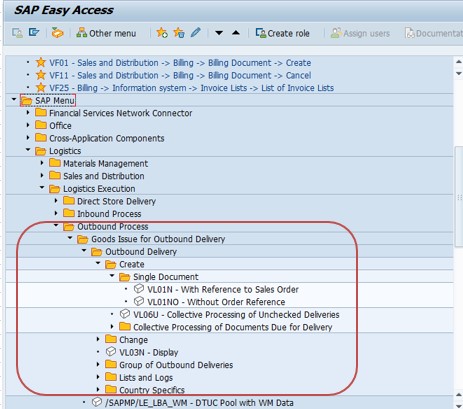
Task: Expand Group of Outbound Deliveries folder
Action: tap(98, 364)
